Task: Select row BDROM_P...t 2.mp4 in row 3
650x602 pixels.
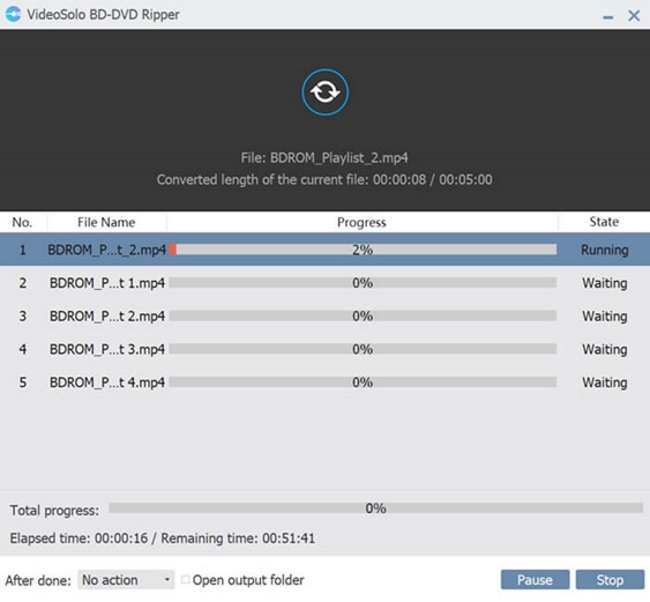Action: 107,316
